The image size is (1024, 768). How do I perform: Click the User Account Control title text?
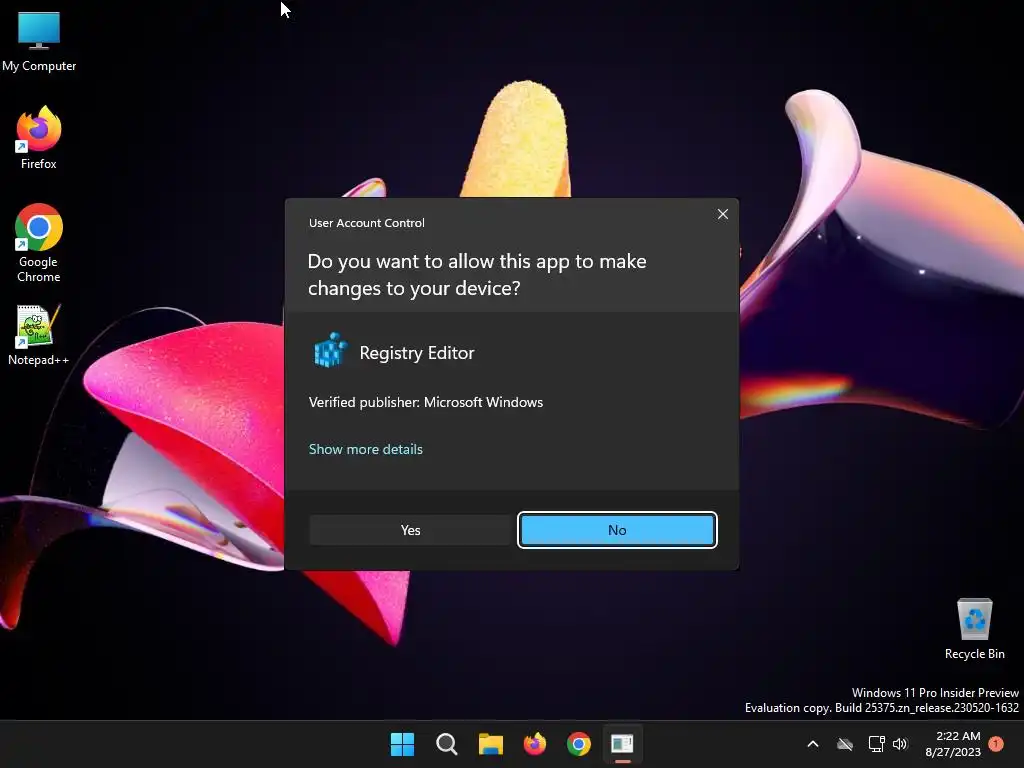pyautogui.click(x=367, y=223)
